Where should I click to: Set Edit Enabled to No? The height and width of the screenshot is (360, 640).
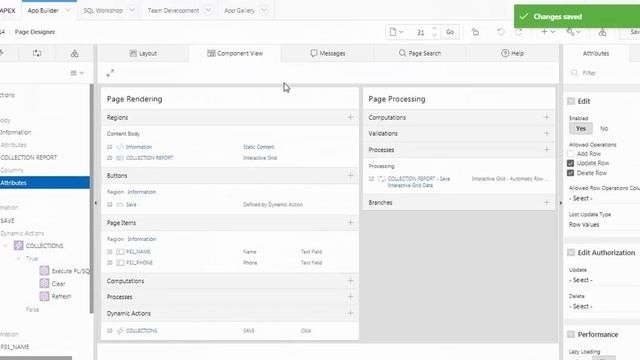point(604,129)
